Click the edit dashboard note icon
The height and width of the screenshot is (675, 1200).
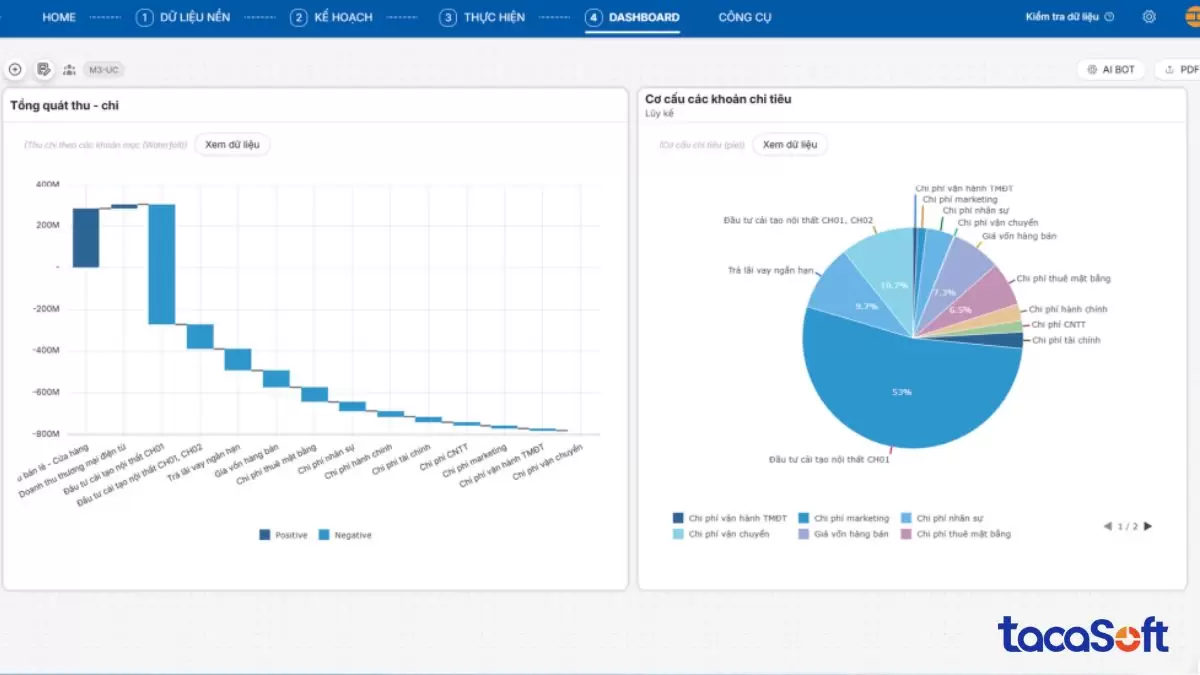44,70
